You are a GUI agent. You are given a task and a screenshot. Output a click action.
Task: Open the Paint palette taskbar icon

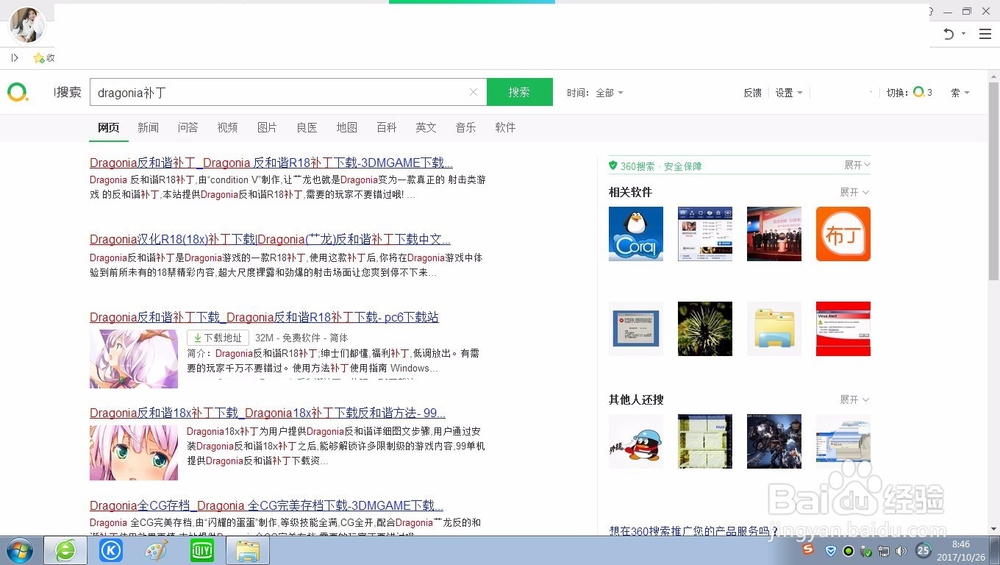click(x=156, y=550)
